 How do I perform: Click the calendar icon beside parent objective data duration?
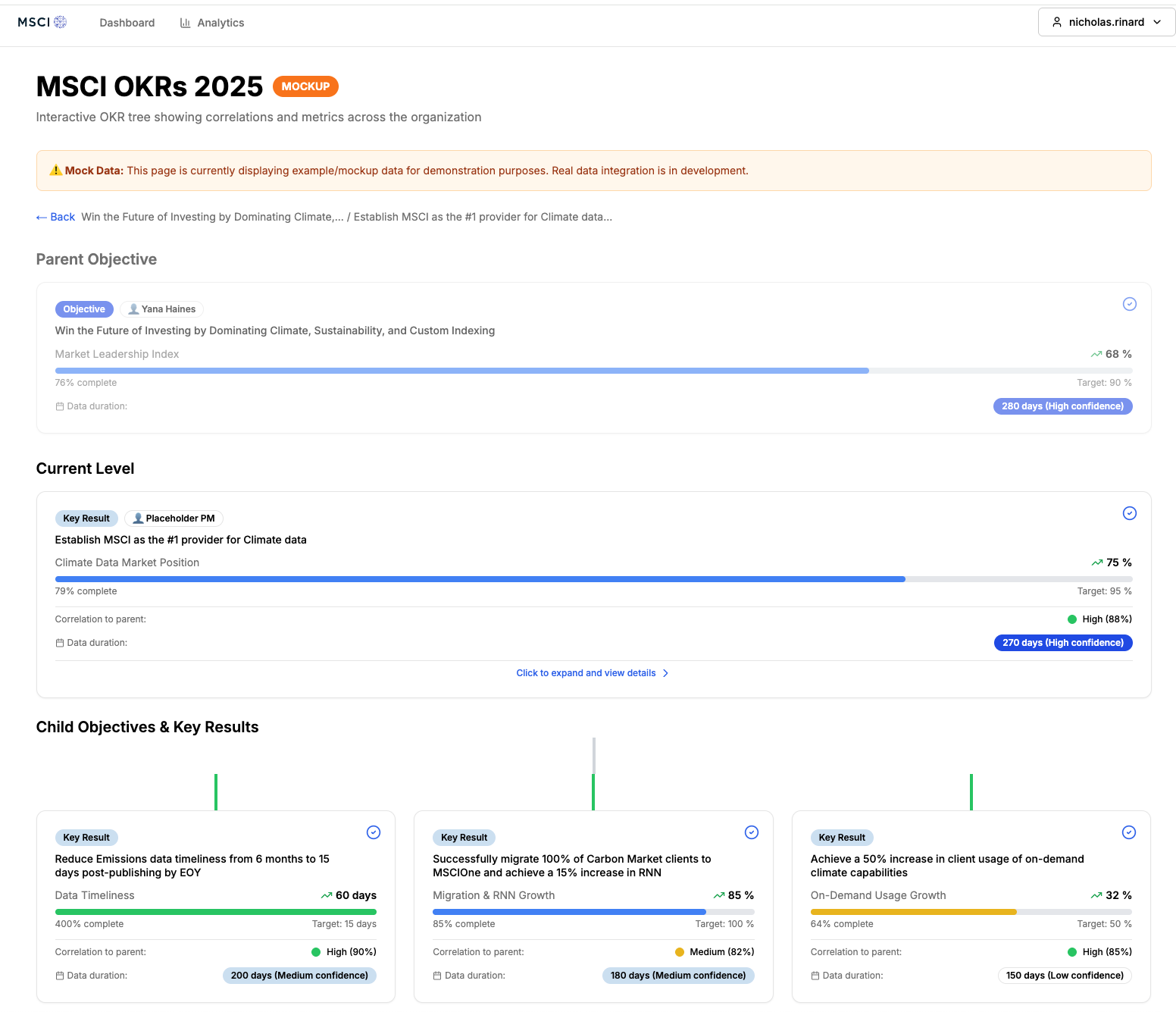pos(60,406)
